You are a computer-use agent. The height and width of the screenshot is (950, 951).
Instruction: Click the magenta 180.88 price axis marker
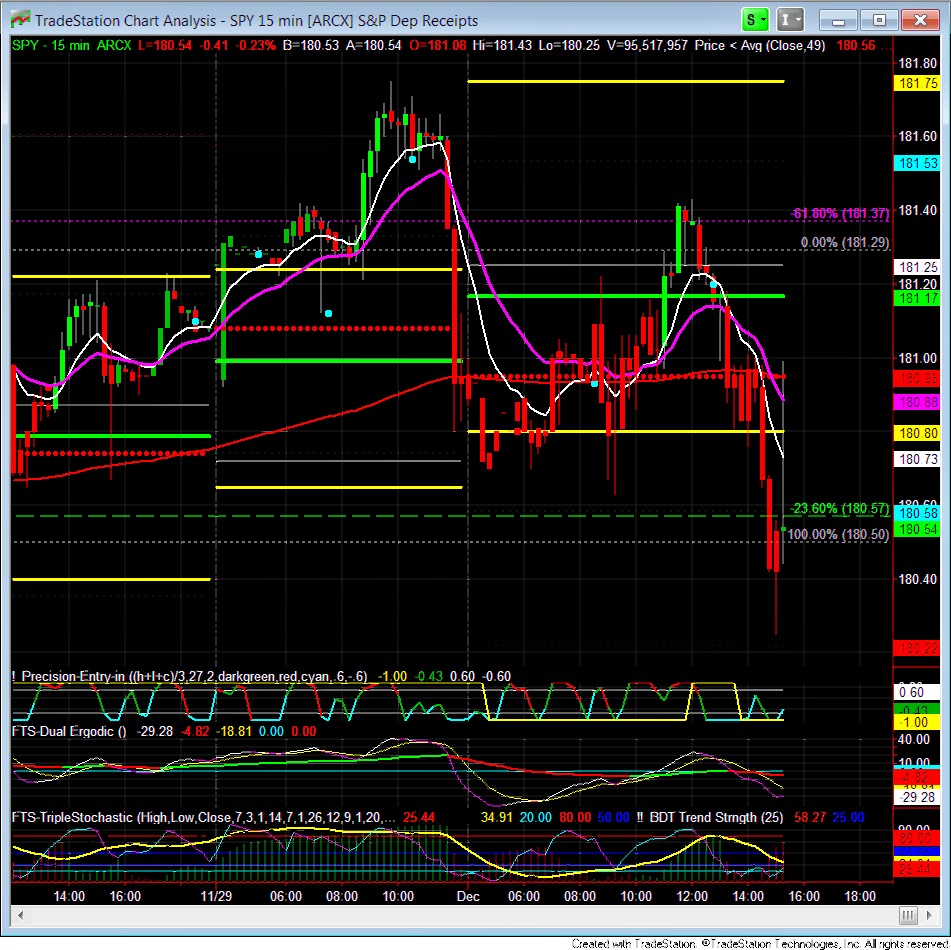coord(917,402)
